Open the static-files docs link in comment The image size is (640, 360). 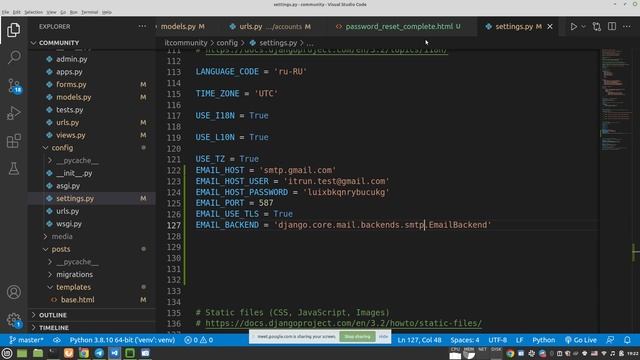tap(343, 323)
